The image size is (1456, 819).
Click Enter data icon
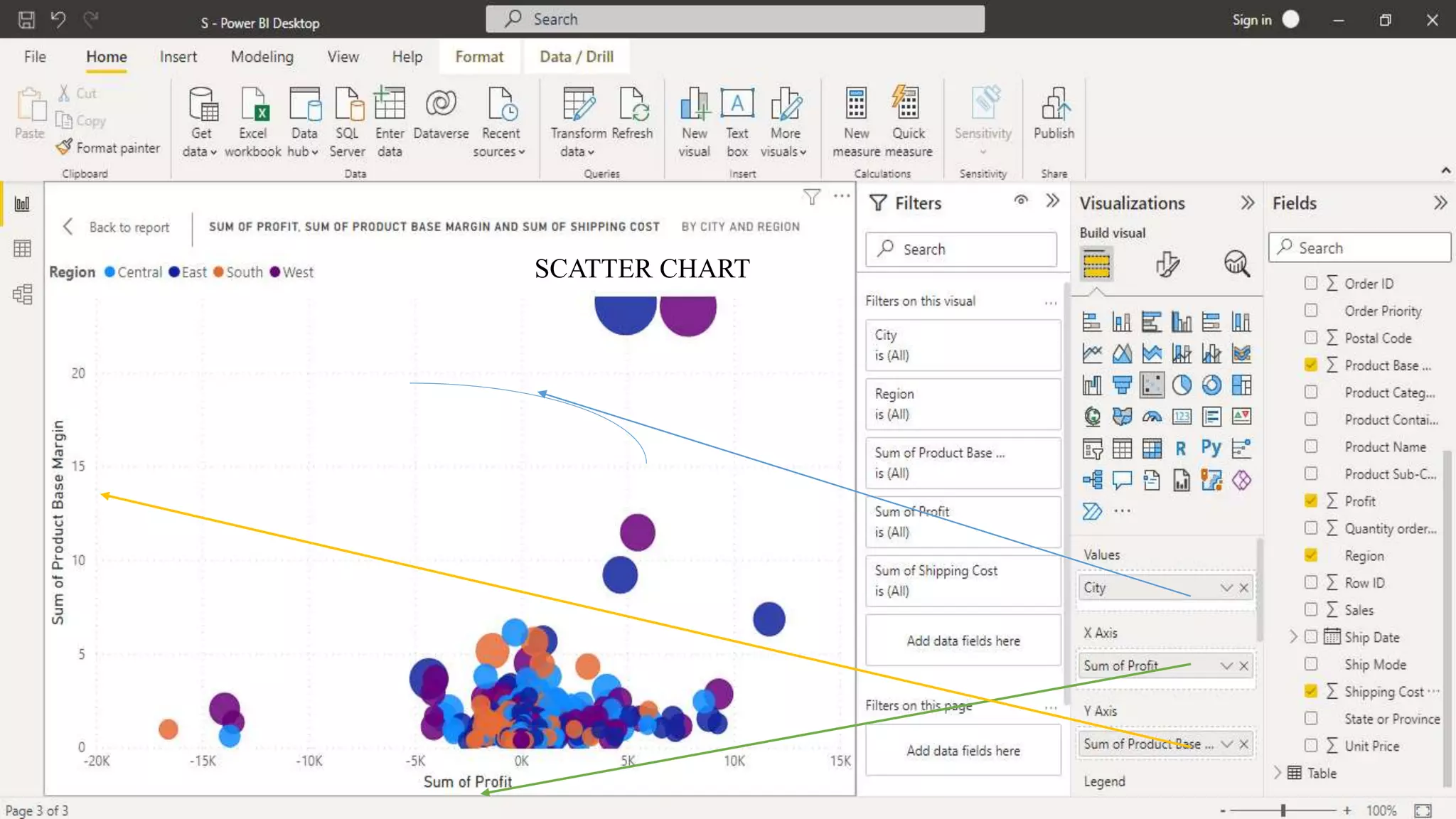coord(390,104)
